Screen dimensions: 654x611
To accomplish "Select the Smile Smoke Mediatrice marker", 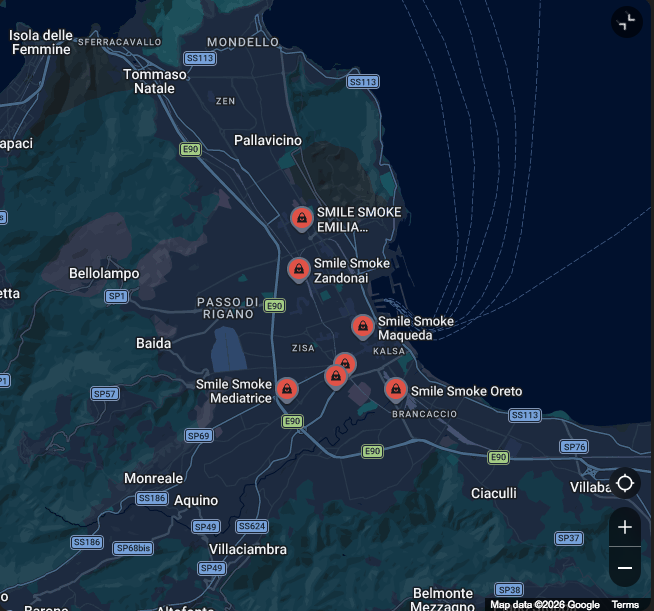I will click(x=287, y=389).
